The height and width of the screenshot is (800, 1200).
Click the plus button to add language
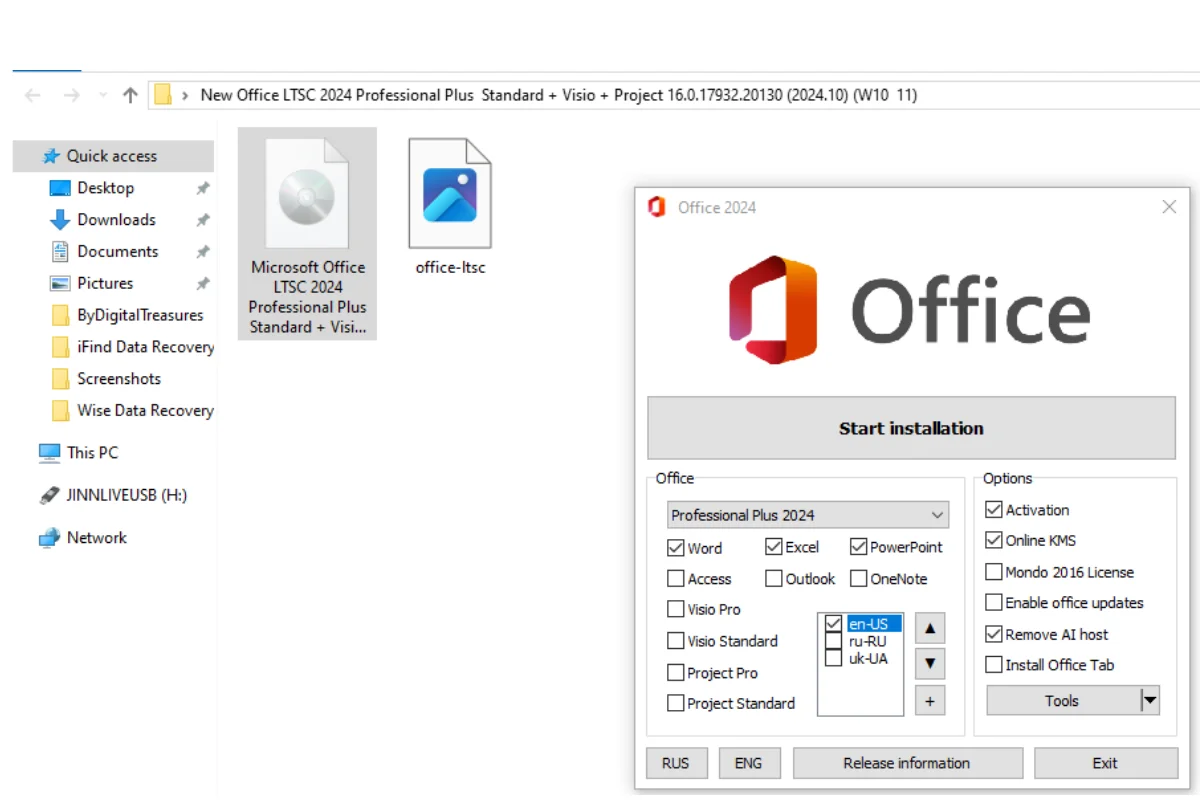(x=929, y=701)
